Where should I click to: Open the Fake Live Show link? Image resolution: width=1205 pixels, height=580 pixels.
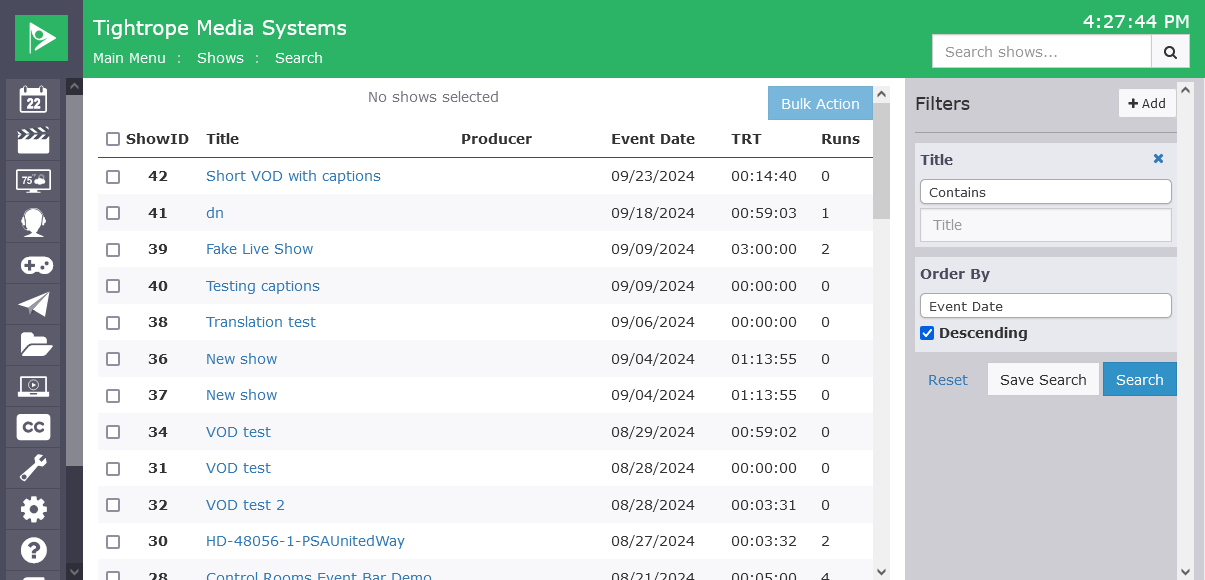(x=259, y=249)
